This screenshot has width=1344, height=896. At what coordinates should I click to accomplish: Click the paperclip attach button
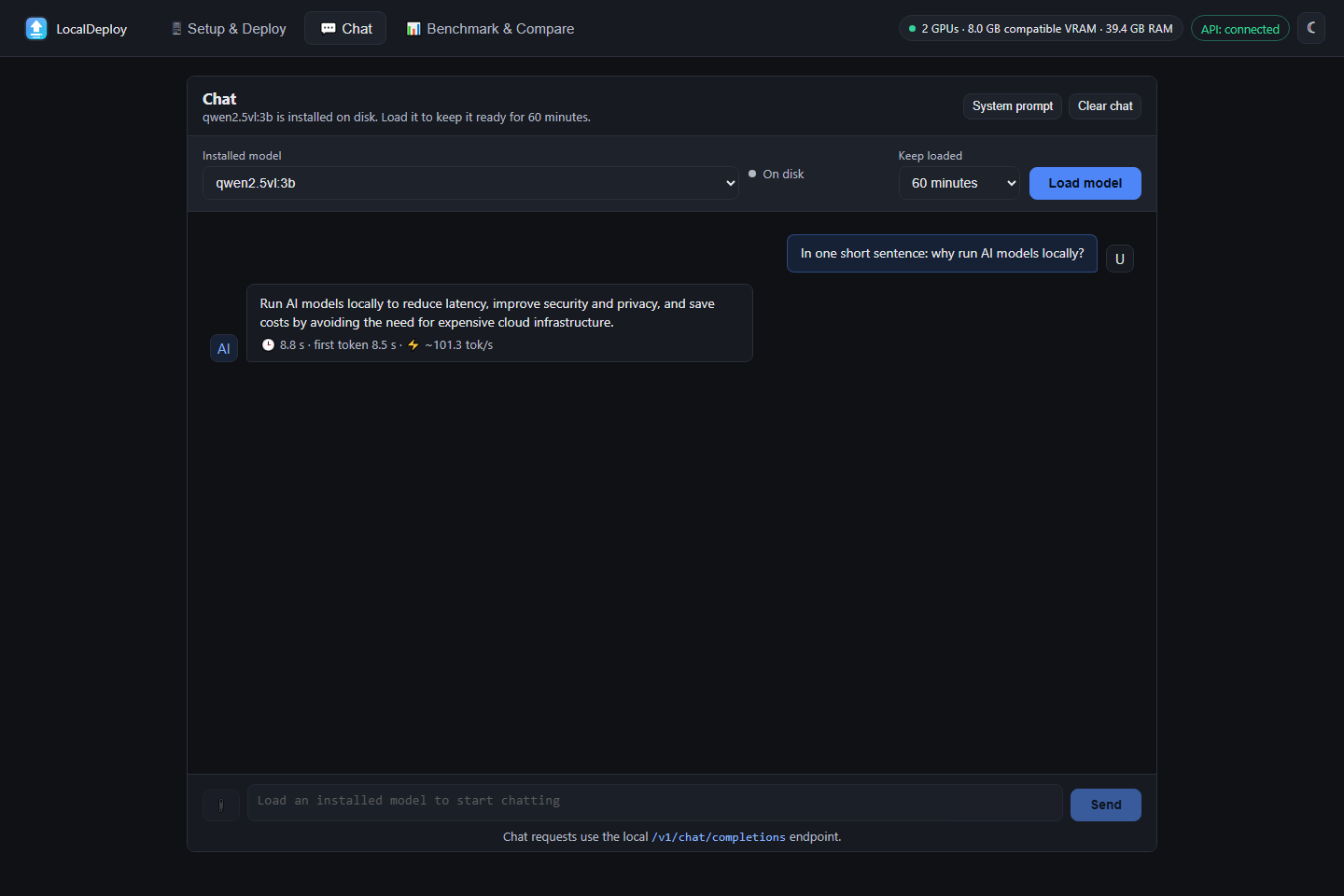pyautogui.click(x=221, y=805)
